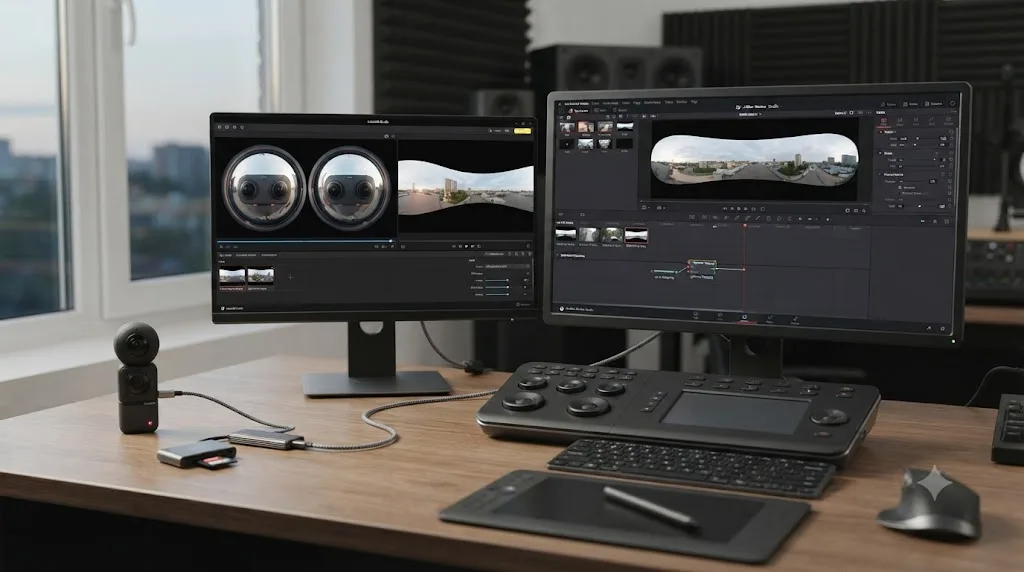Viewport: 1024px width, 572px height.
Task: Open the viewer title dropdown above panorama
Action: [x=750, y=114]
